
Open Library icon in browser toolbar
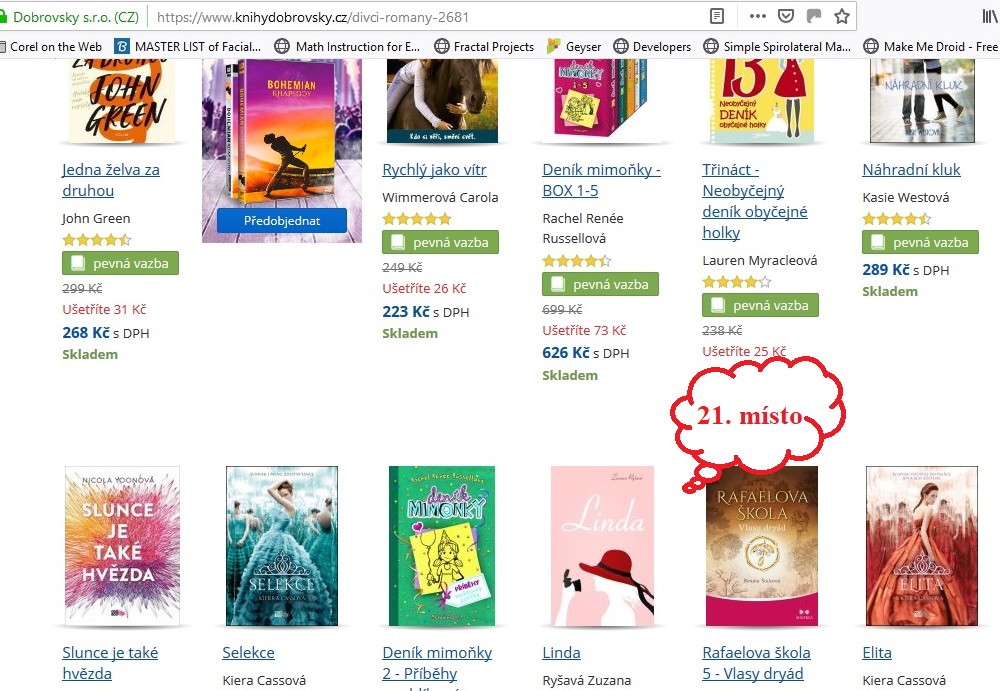[990, 16]
